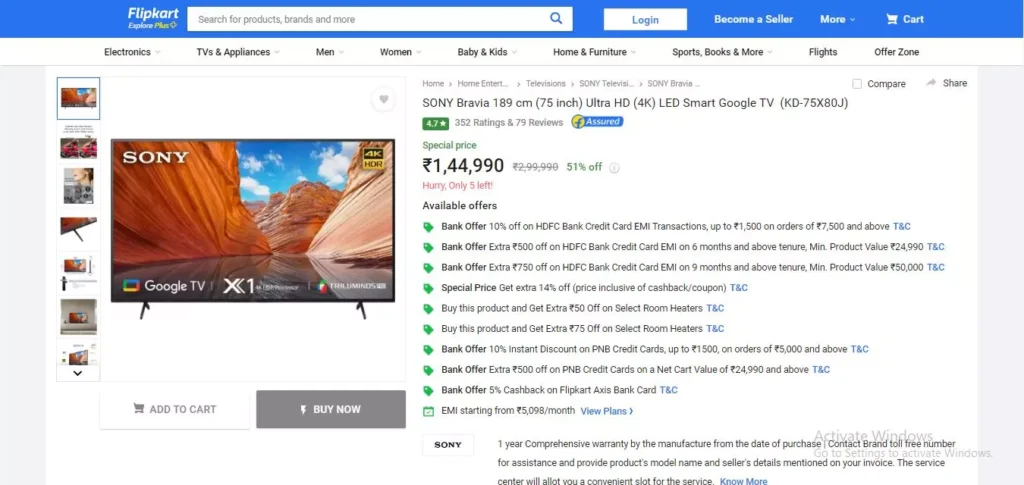1024x485 pixels.
Task: Add product to wishlist heart icon
Action: click(384, 99)
